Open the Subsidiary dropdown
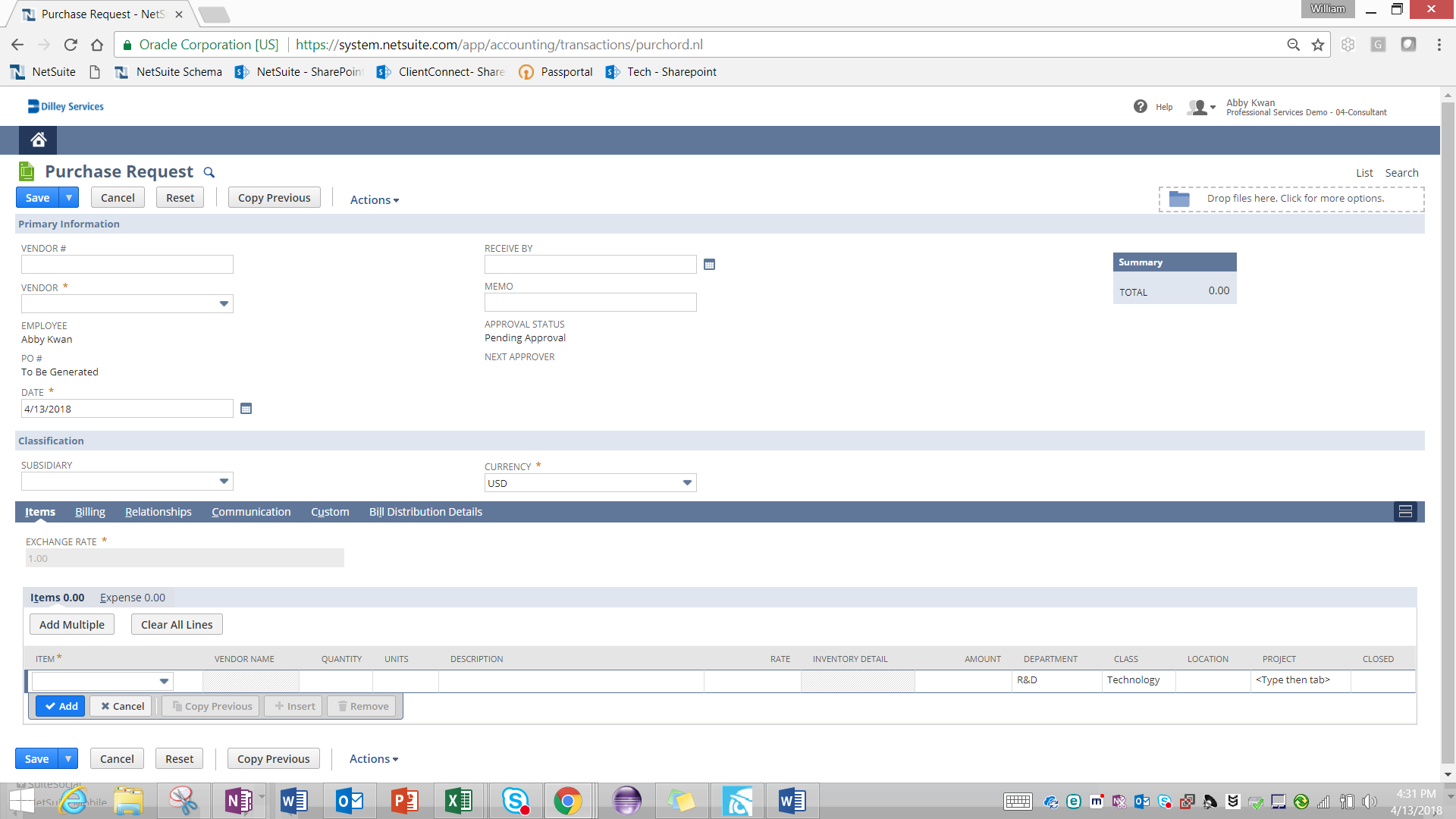Image resolution: width=1456 pixels, height=819 pixels. (x=224, y=481)
